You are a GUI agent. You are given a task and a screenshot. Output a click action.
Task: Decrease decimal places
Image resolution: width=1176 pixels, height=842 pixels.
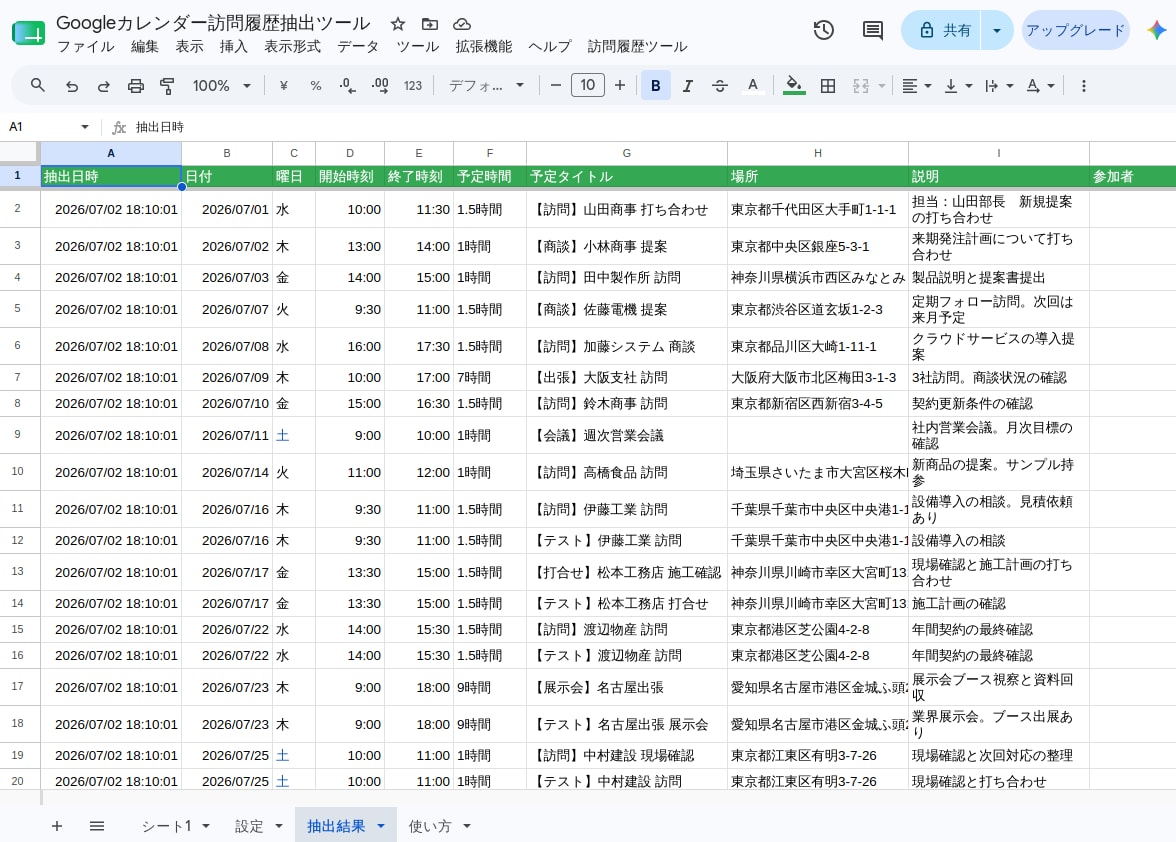[x=347, y=85]
